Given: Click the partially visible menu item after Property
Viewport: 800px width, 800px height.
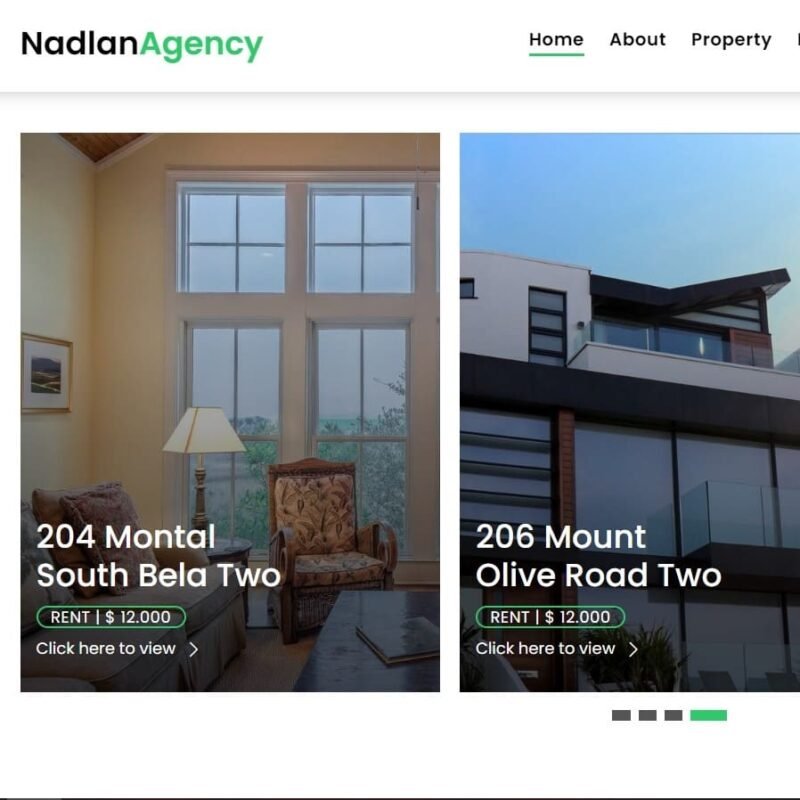Looking at the screenshot, I should coord(798,40).
